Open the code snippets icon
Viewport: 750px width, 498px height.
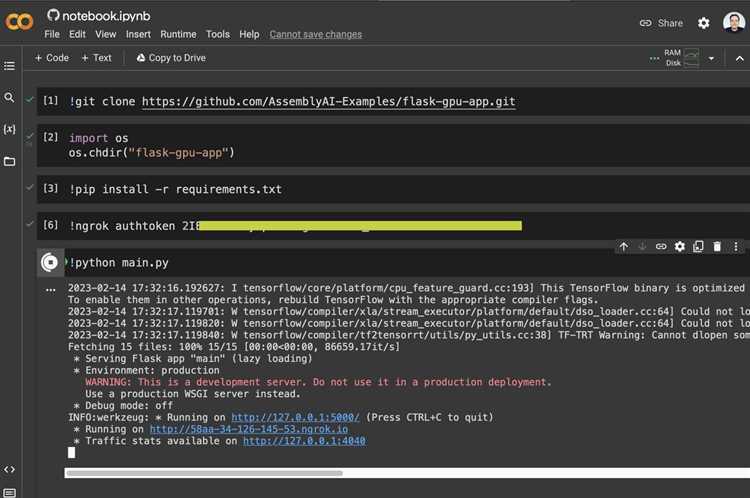9,469
